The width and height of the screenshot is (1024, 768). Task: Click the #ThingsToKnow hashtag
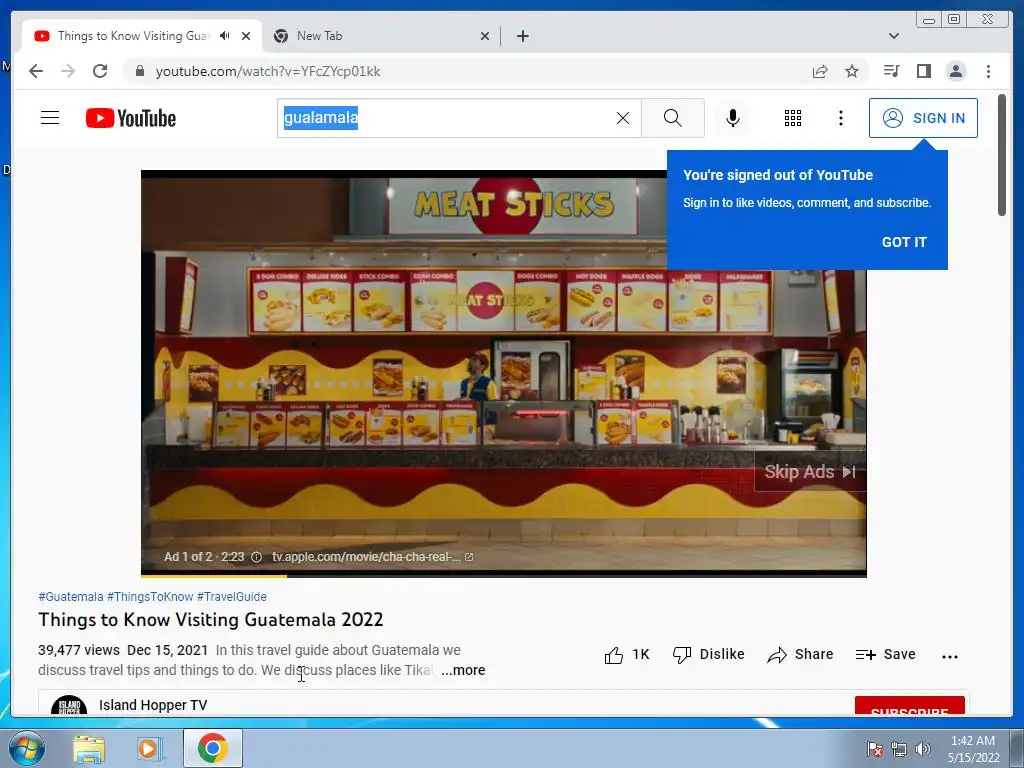pyautogui.click(x=150, y=597)
